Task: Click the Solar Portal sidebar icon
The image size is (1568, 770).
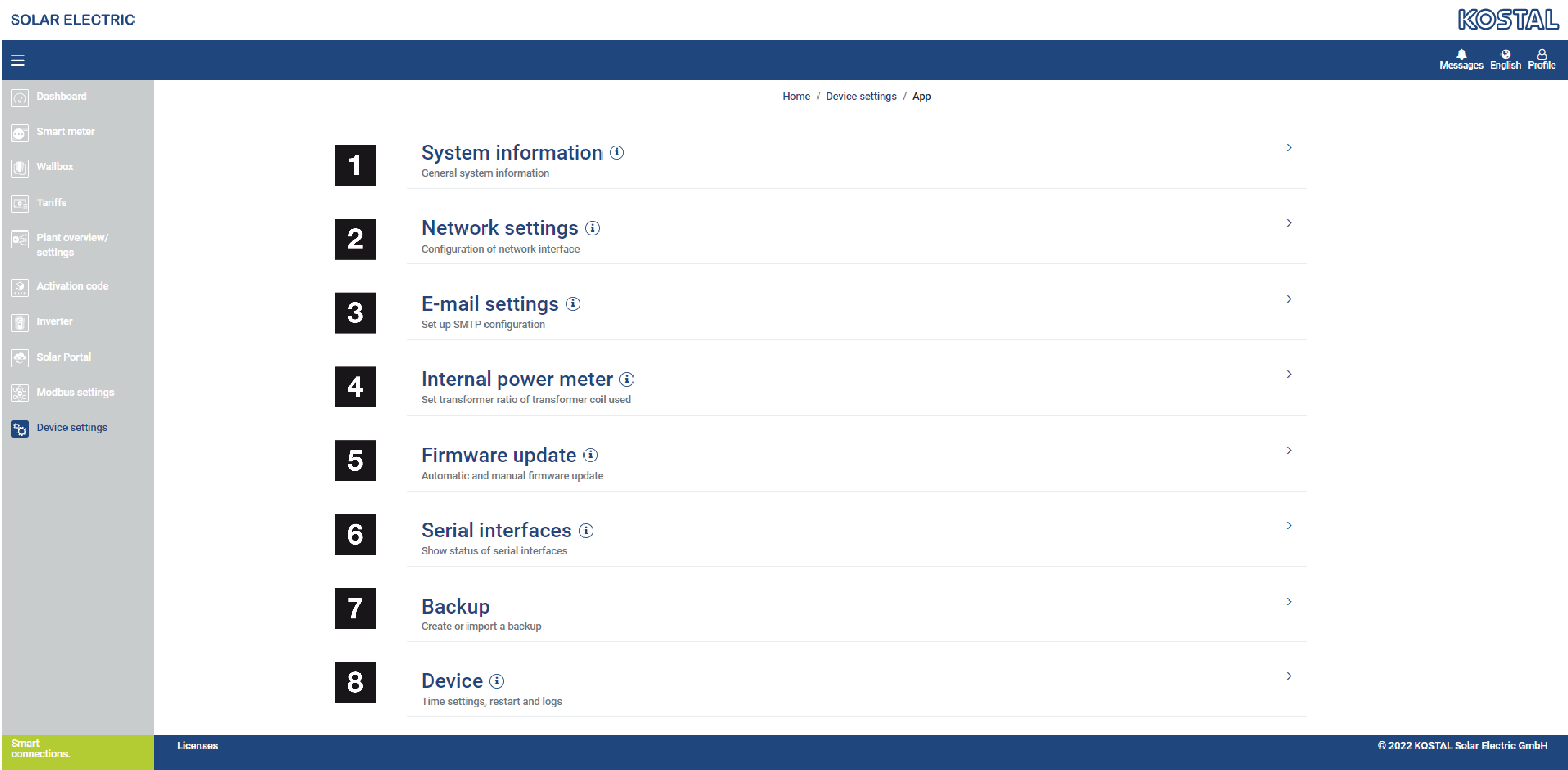Action: pos(20,358)
